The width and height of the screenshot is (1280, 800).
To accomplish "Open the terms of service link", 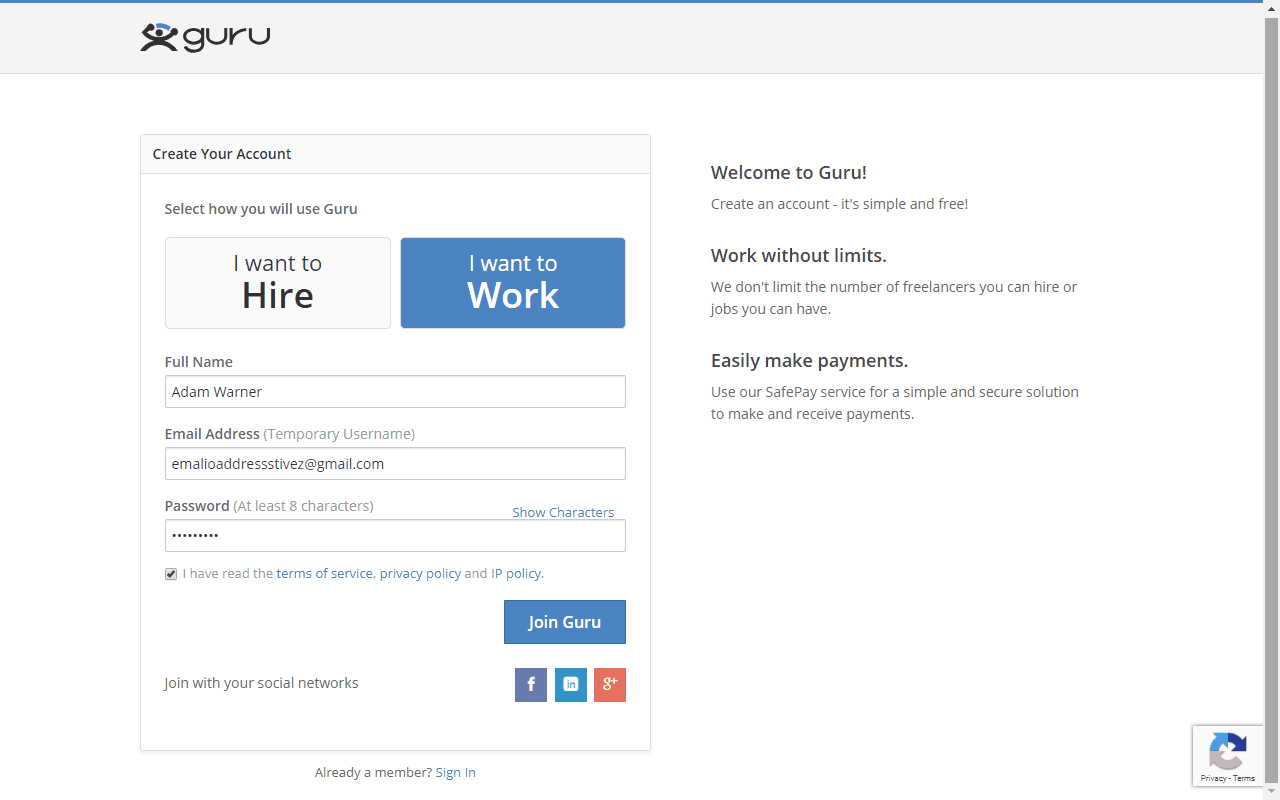I will click(324, 574).
